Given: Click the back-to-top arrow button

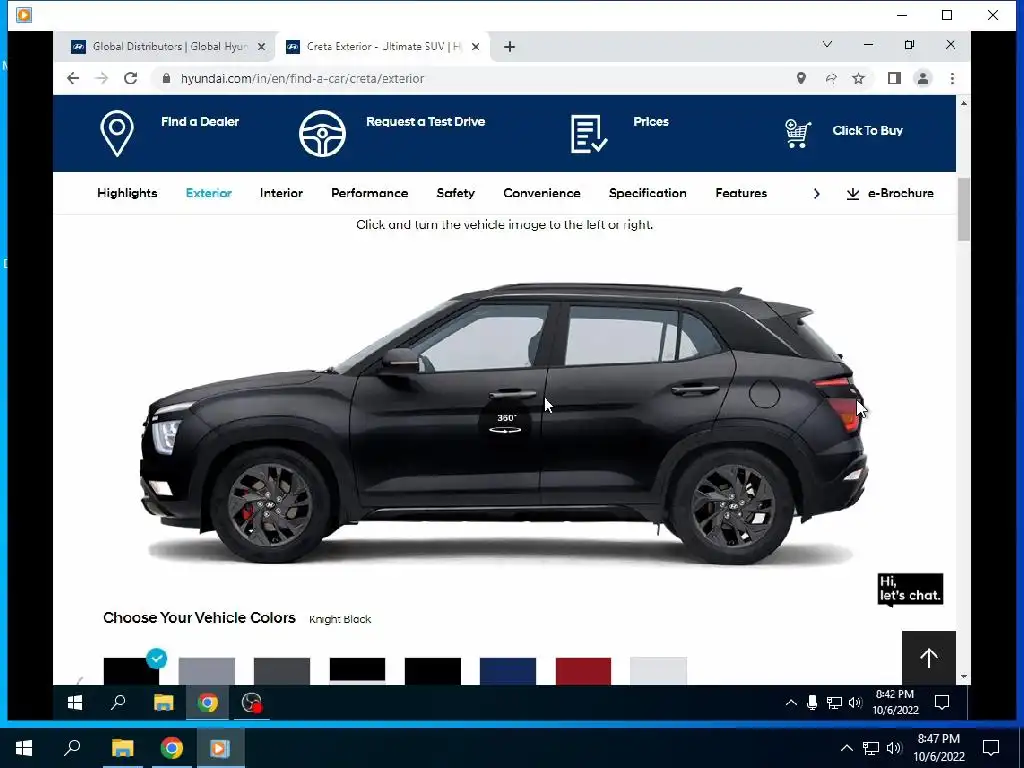Looking at the screenshot, I should [929, 658].
